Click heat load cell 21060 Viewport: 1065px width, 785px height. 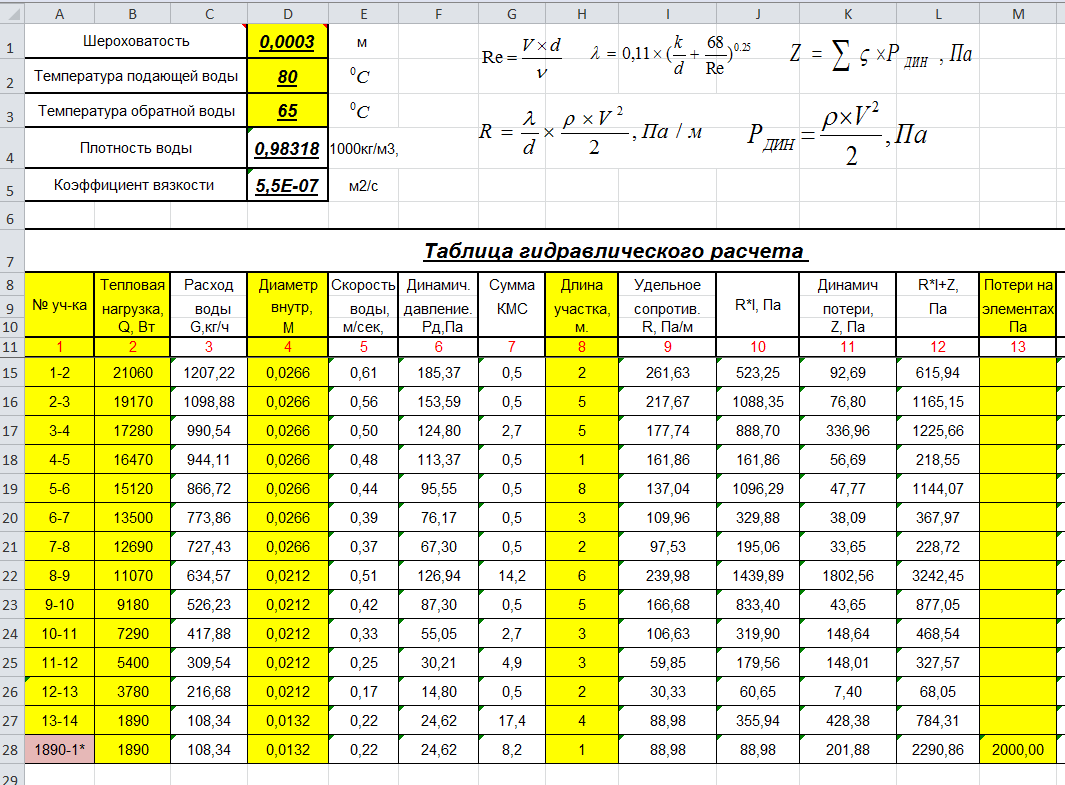(x=132, y=373)
